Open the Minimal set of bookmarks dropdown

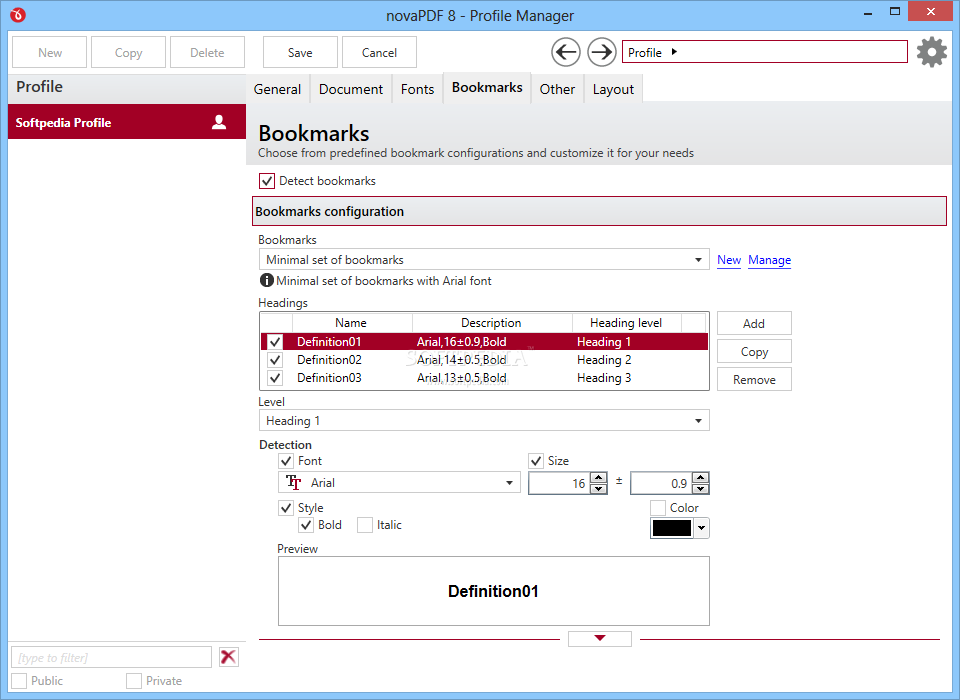484,260
